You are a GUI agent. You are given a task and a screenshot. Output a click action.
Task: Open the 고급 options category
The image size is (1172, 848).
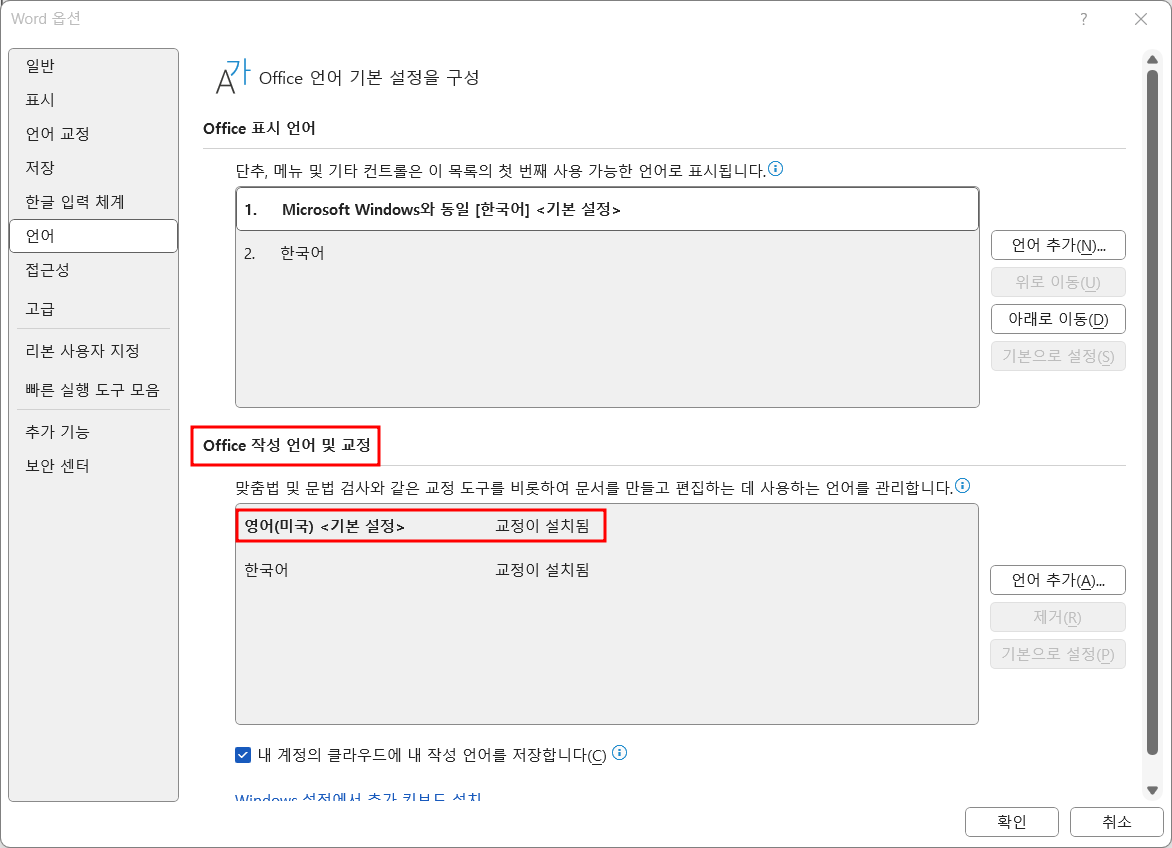point(93,309)
